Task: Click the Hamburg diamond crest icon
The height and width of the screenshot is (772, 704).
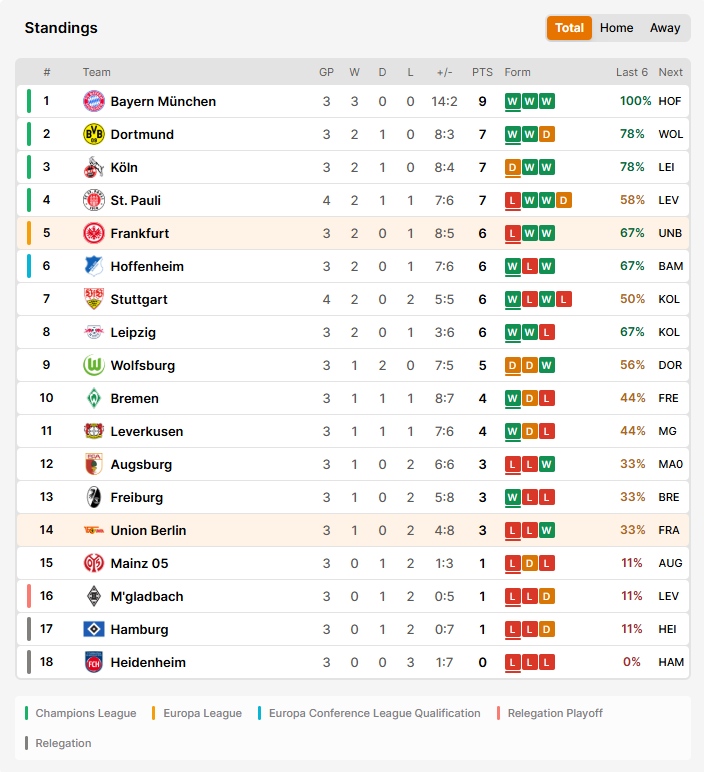Action: tap(94, 629)
